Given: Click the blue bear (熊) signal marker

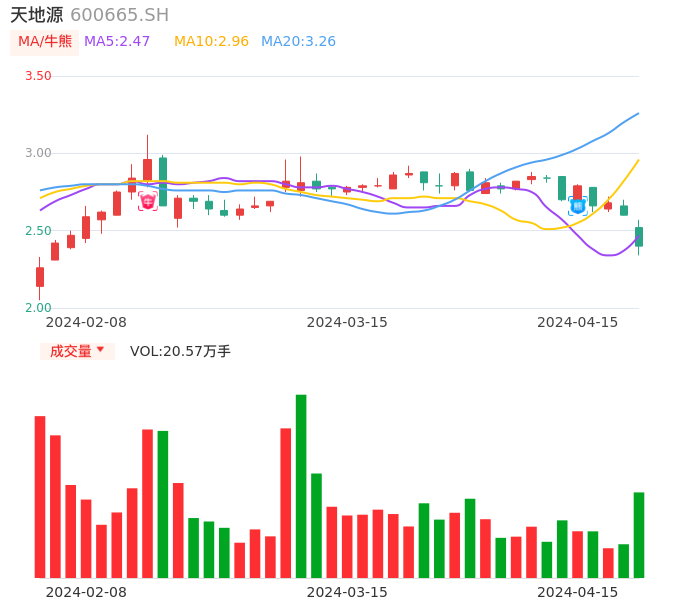Looking at the screenshot, I should point(577,205).
